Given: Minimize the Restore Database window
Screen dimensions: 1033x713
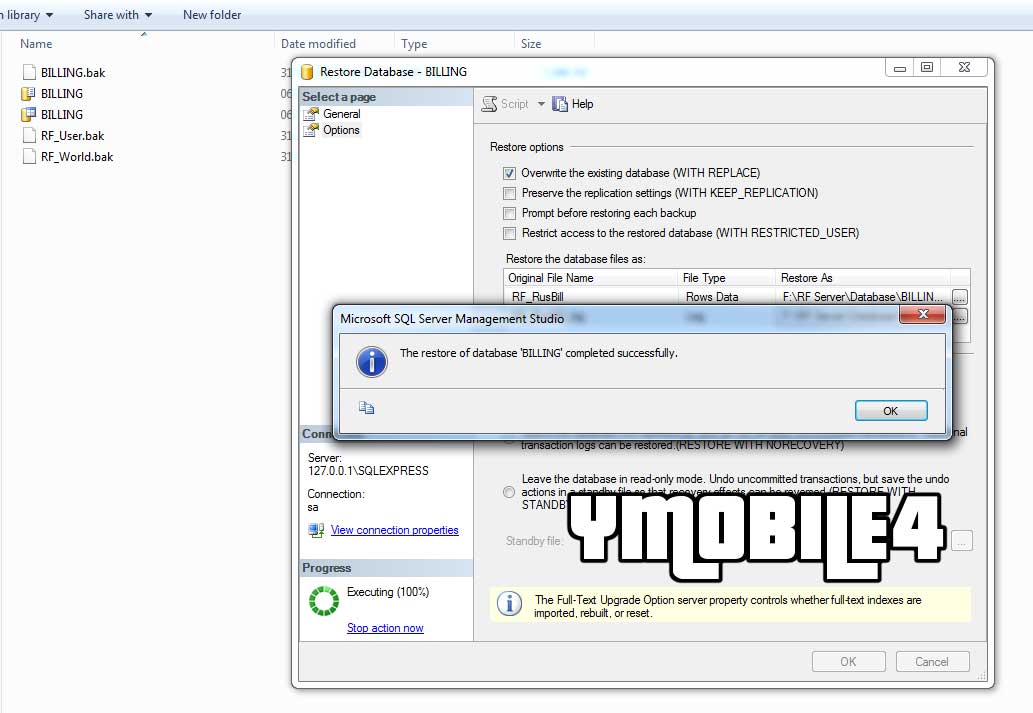Looking at the screenshot, I should click(899, 67).
